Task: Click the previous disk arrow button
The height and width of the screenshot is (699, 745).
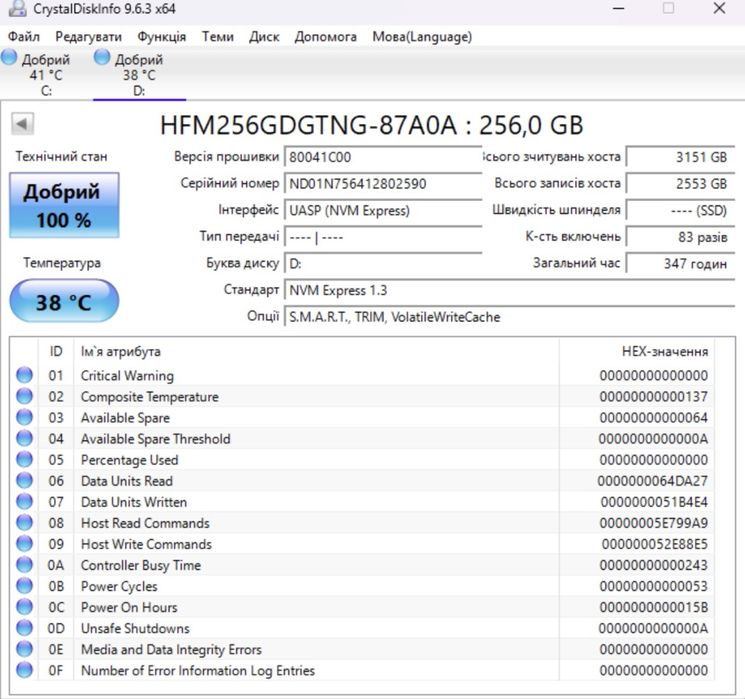Action: point(22,124)
